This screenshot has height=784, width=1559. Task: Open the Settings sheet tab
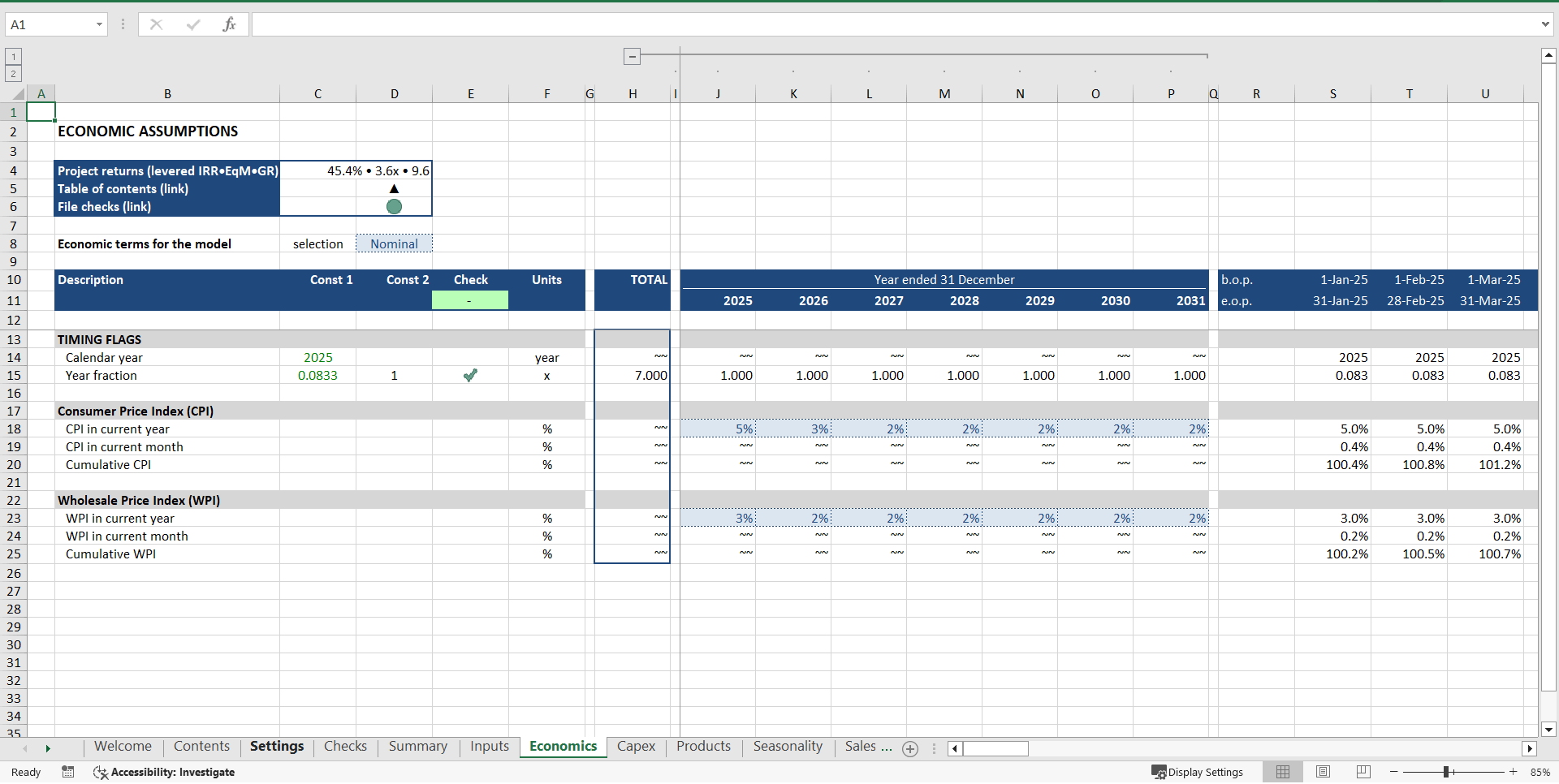coord(277,747)
